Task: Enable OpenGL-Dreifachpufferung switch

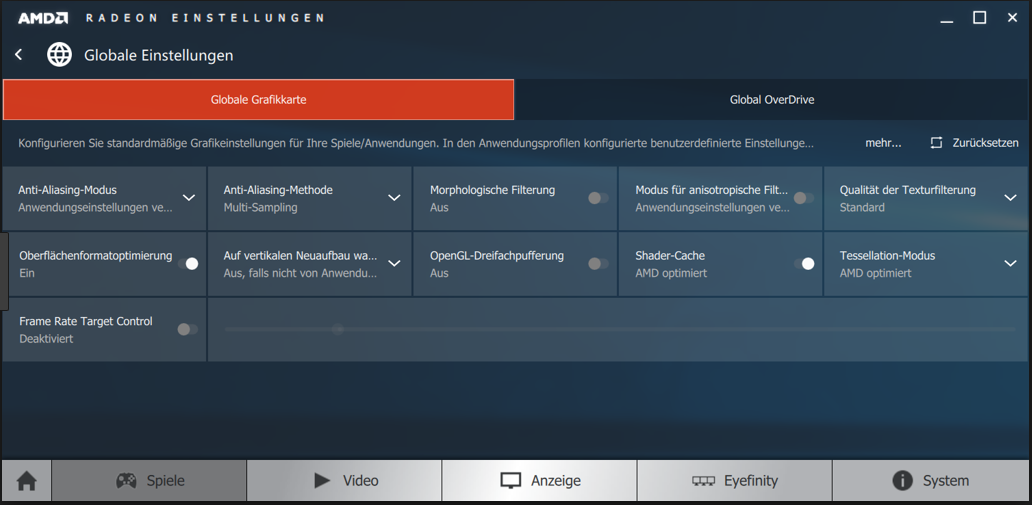Action: 598,263
